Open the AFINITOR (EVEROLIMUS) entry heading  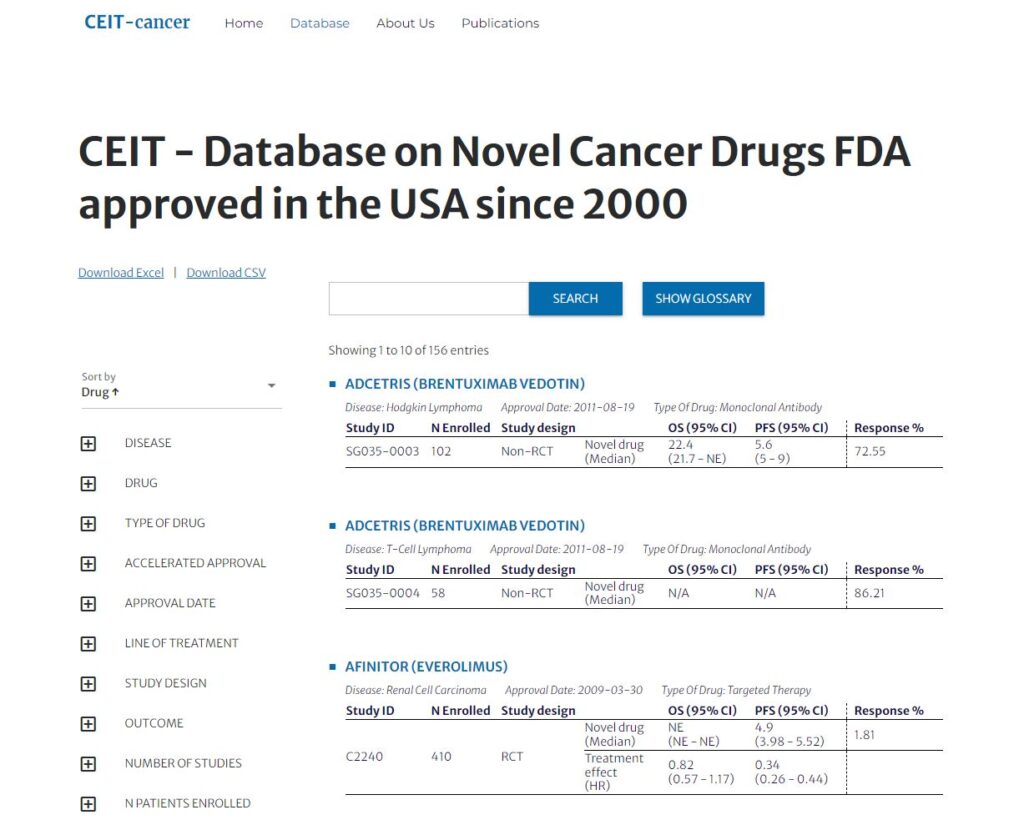(x=426, y=666)
